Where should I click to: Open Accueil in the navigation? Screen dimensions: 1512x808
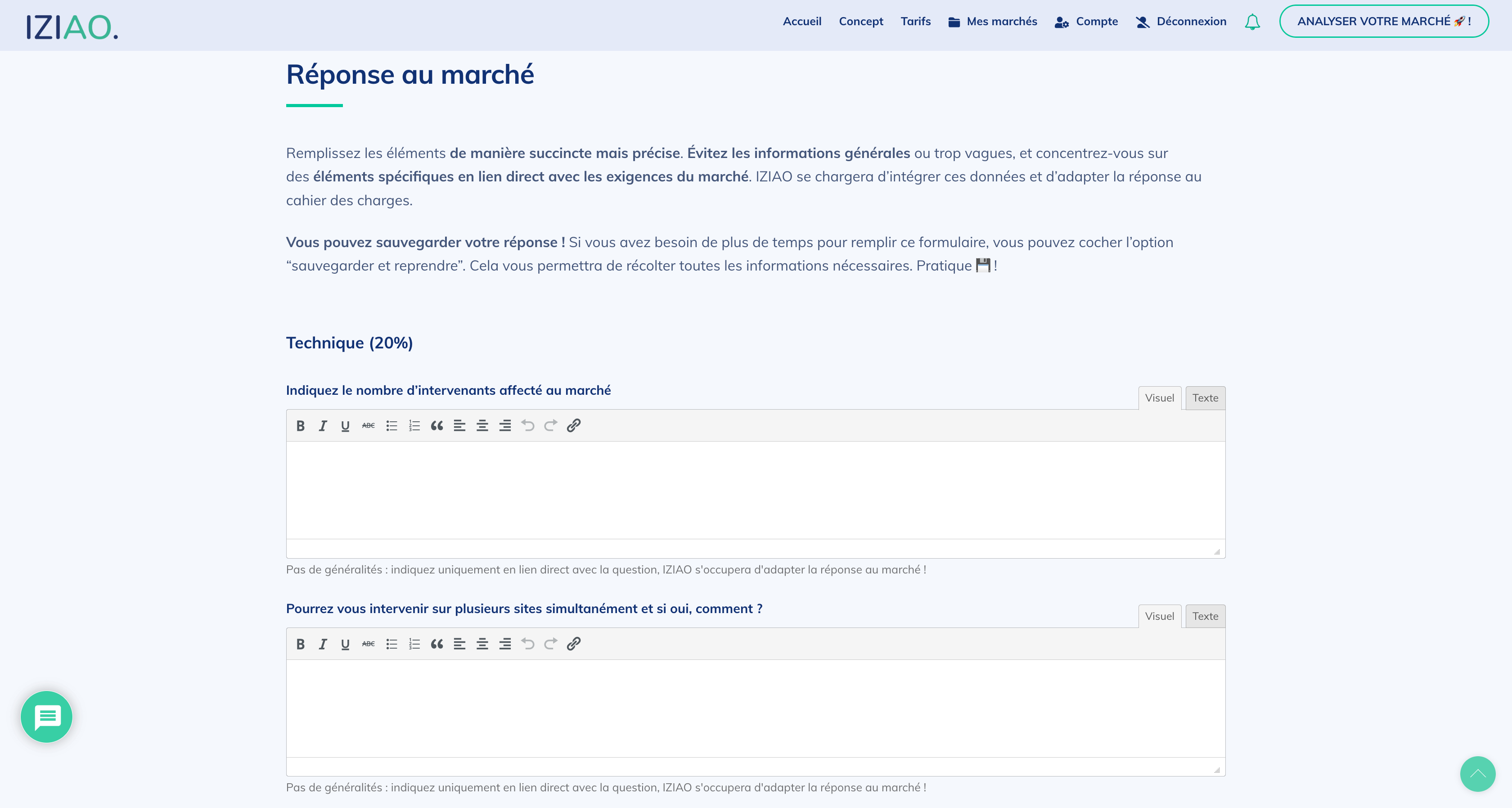coord(802,22)
